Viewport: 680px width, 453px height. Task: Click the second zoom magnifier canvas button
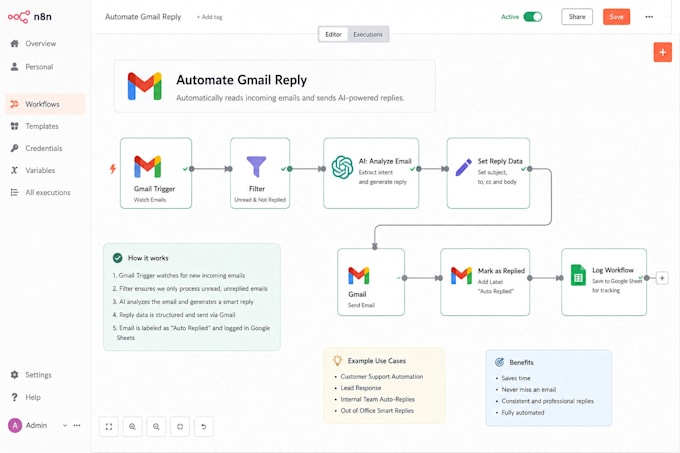(156, 427)
